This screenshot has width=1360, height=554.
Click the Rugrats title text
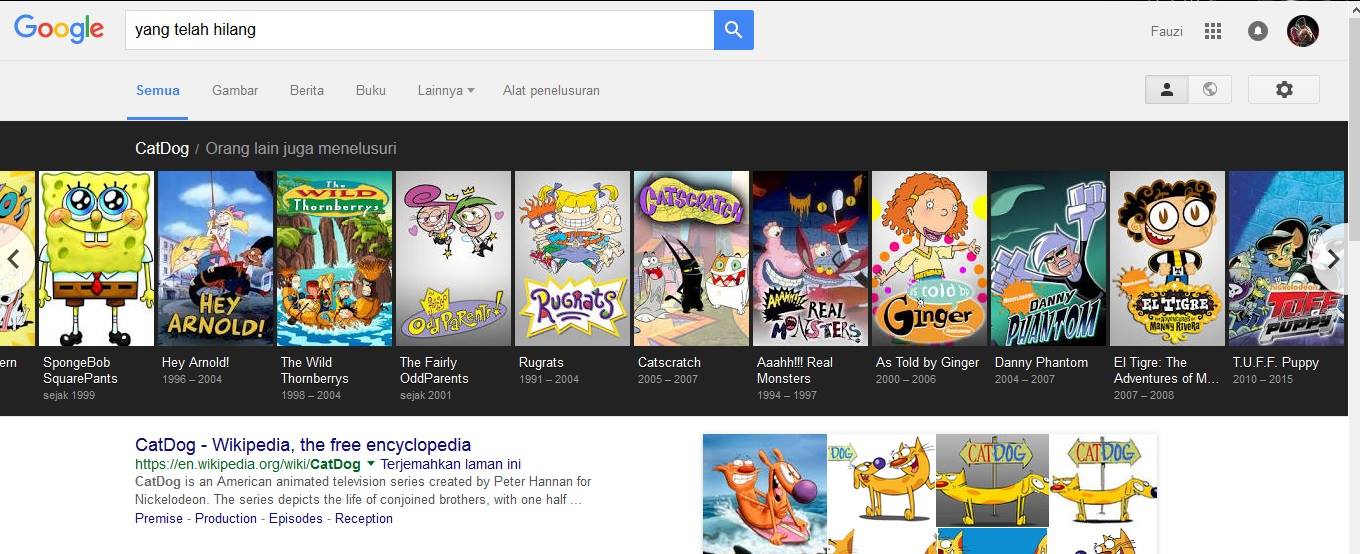pyautogui.click(x=541, y=362)
